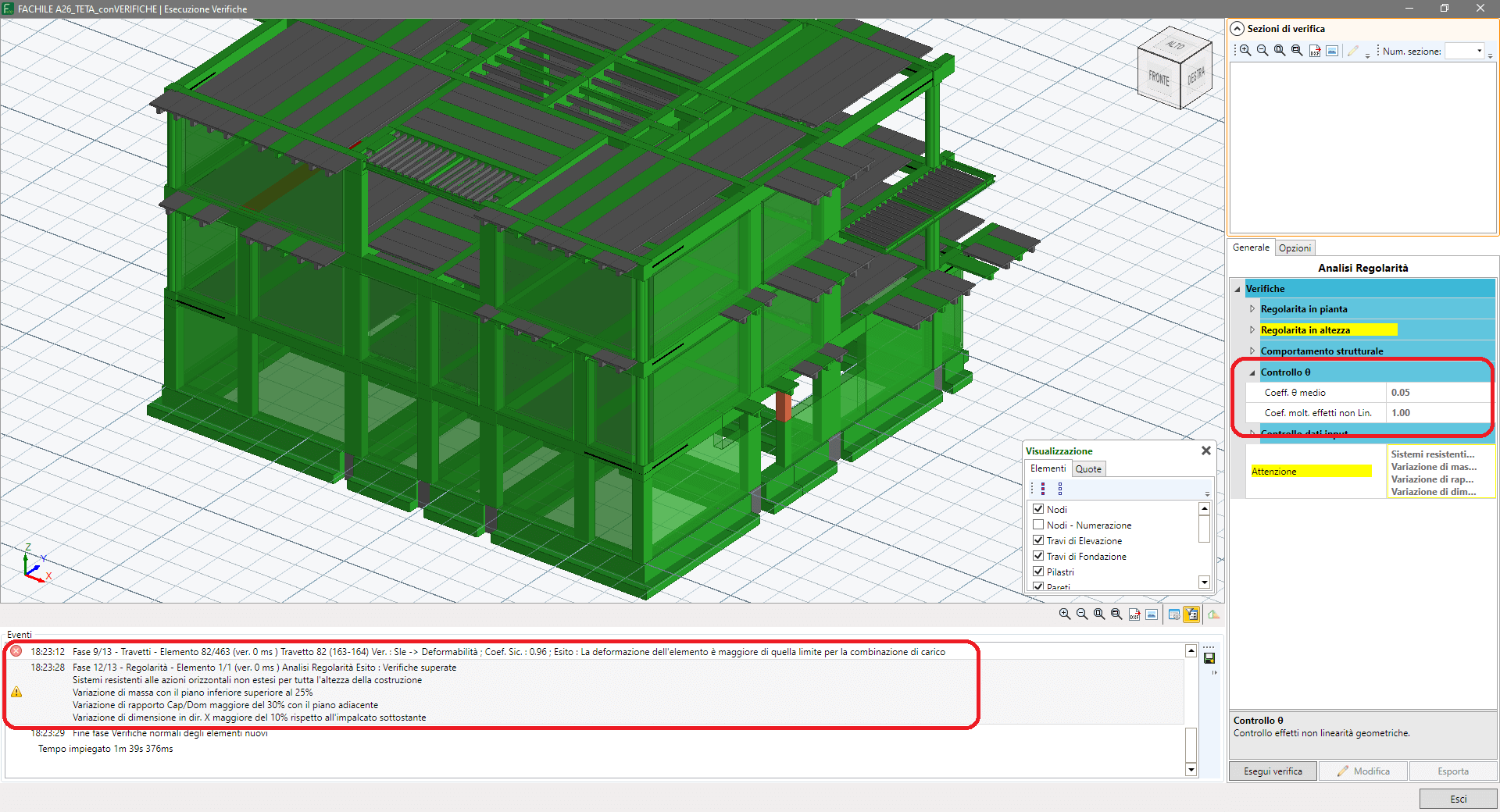This screenshot has height=812, width=1500.
Task: Switch to the Generale tab
Action: tap(1251, 248)
